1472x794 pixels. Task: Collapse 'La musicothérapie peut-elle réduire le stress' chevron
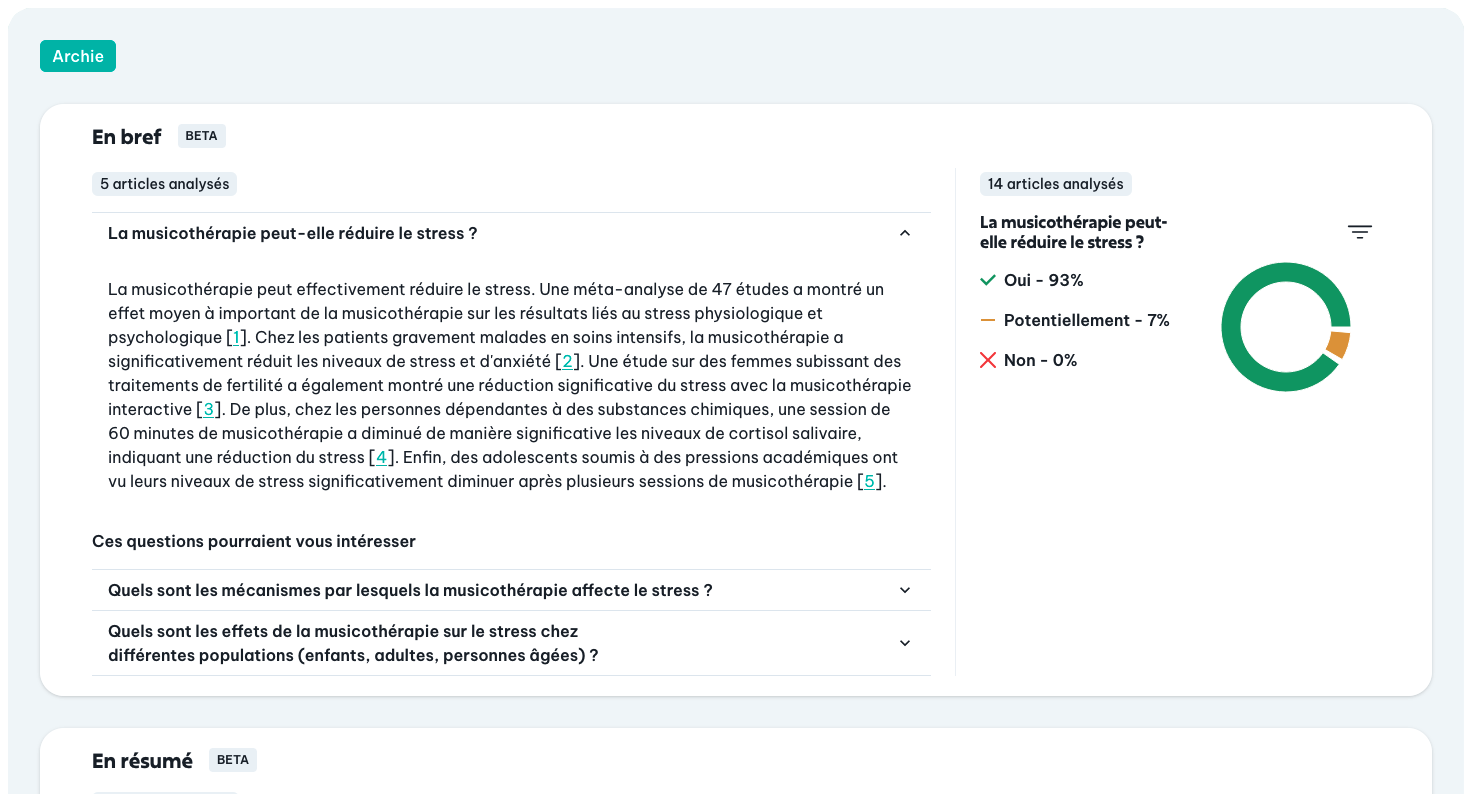[905, 233]
